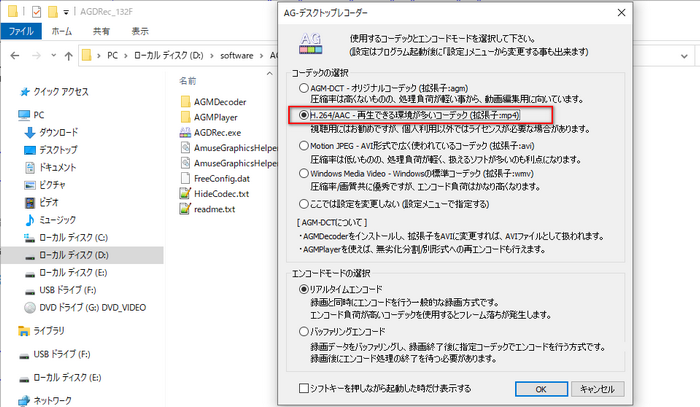The image size is (700, 407).
Task: Open ライブラリ in navigation pane
Action: (41, 331)
